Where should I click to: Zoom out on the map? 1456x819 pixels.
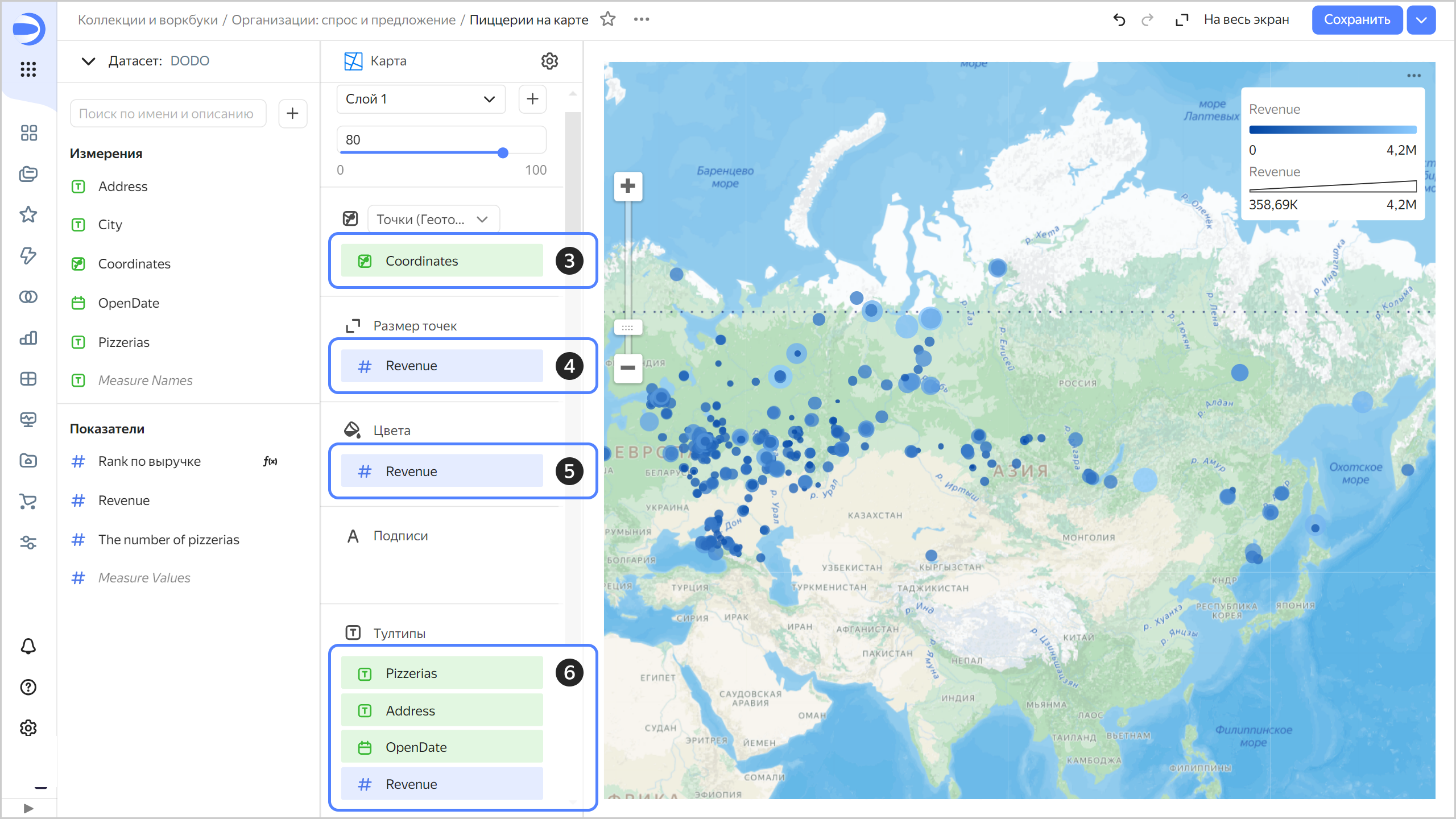coord(628,368)
